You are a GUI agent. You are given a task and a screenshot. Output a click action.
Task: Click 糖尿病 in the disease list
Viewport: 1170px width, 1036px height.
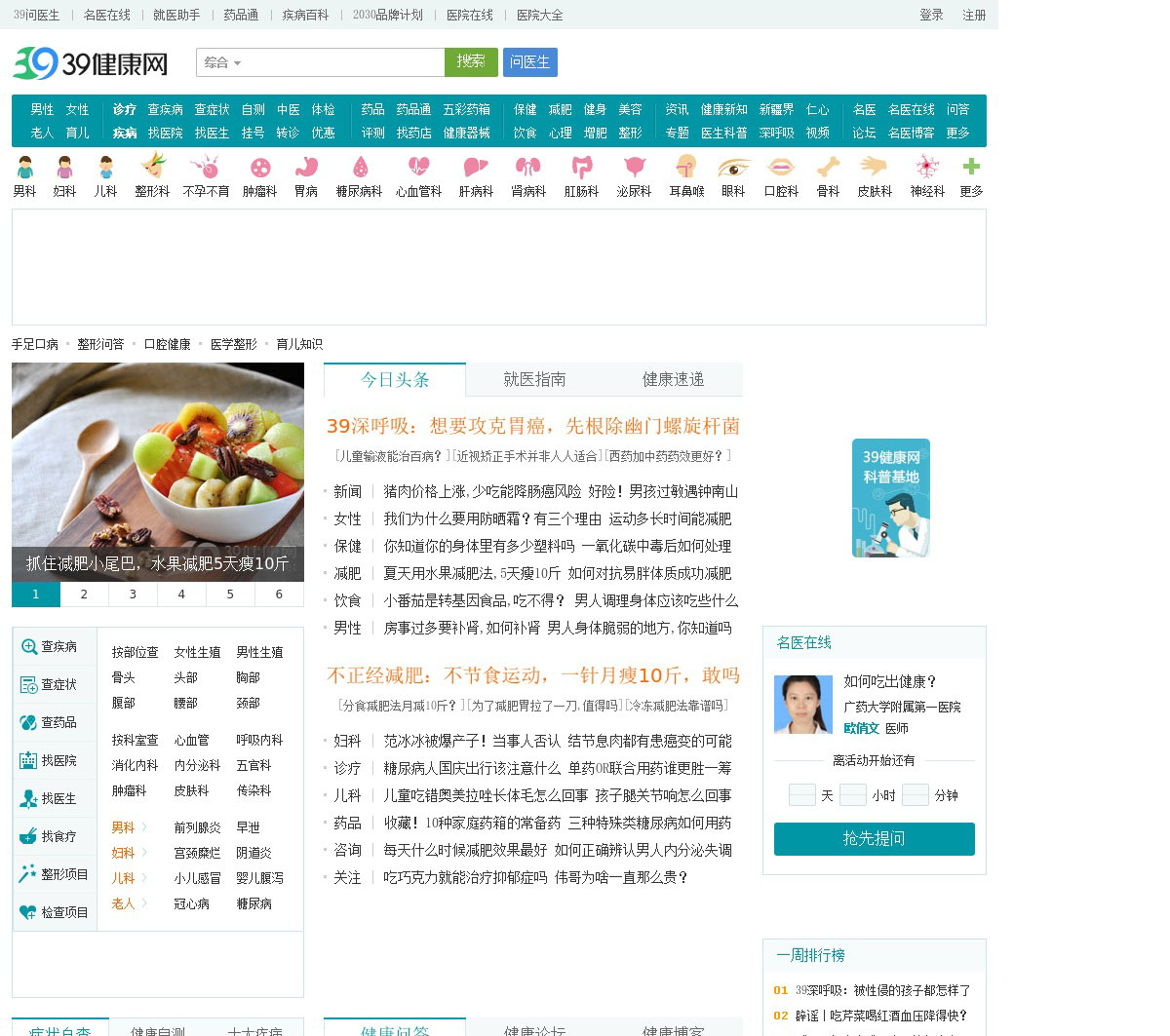(x=253, y=903)
